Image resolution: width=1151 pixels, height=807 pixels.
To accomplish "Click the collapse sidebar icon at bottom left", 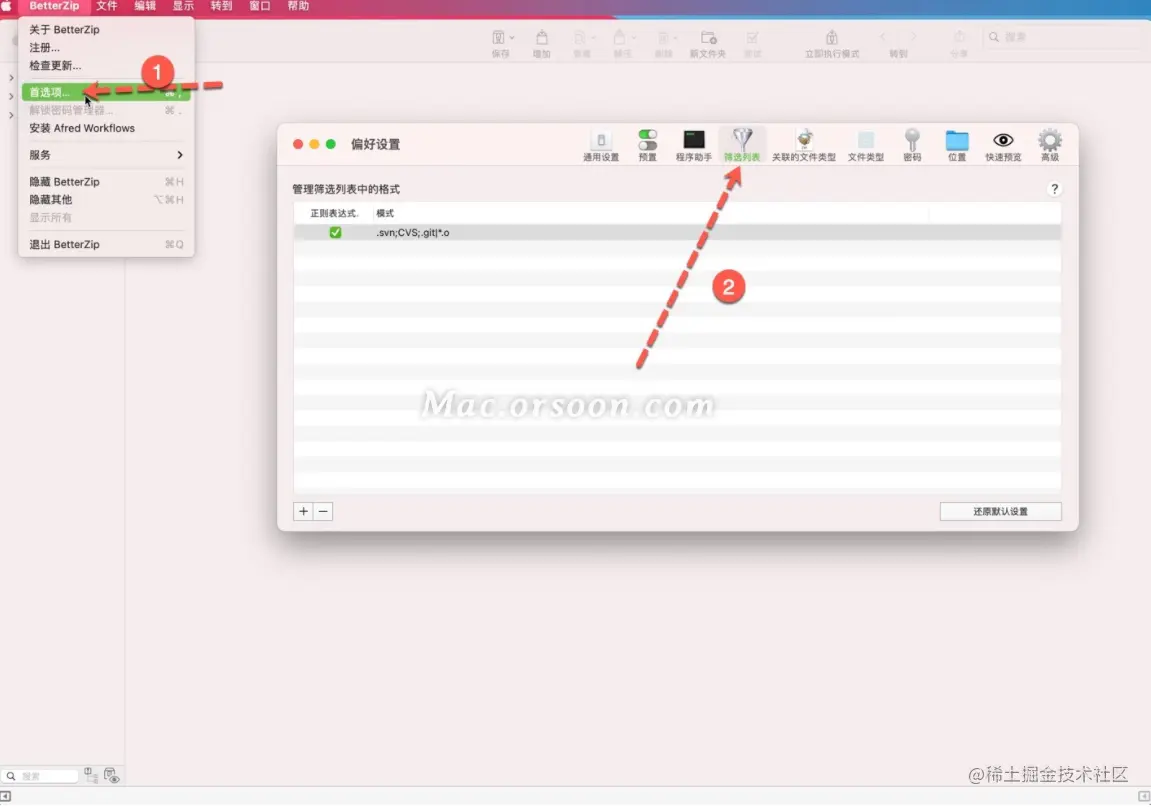I will [6, 797].
